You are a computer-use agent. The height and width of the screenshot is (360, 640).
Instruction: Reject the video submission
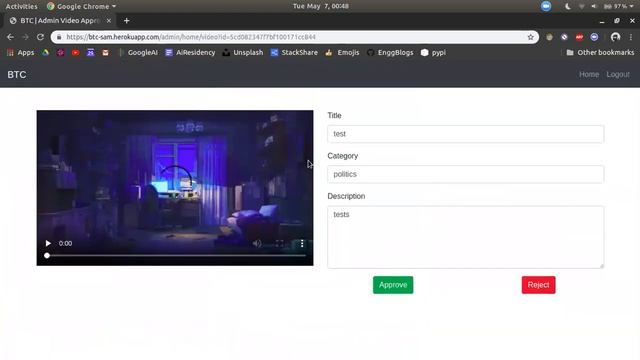(x=538, y=285)
